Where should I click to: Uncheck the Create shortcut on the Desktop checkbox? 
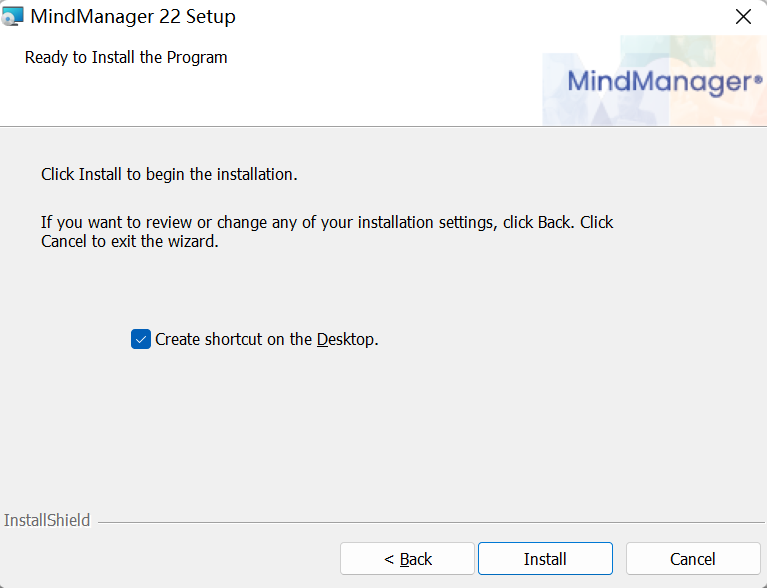pyautogui.click(x=141, y=339)
